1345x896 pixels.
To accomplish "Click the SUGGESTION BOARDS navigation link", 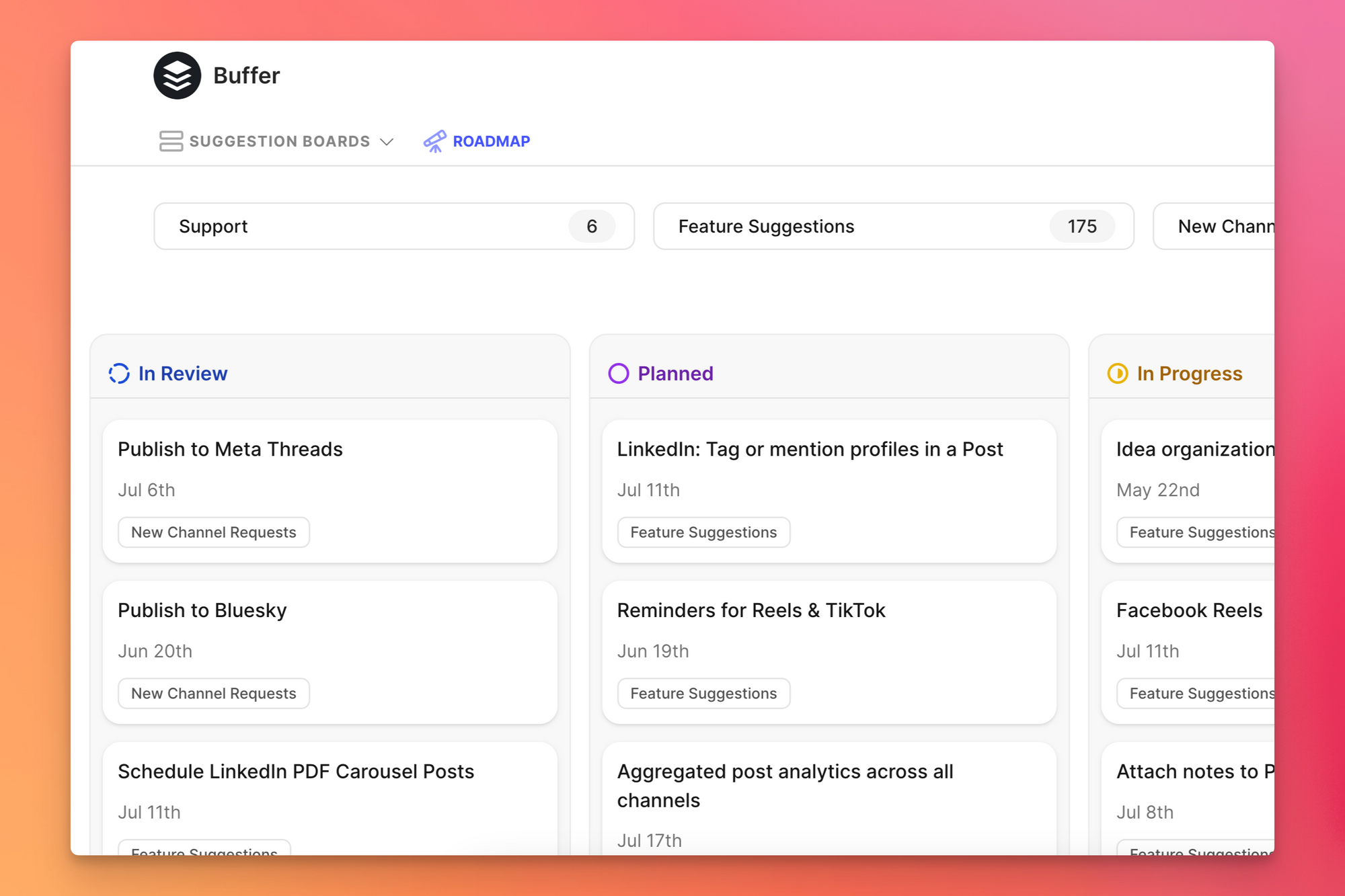I will [276, 140].
